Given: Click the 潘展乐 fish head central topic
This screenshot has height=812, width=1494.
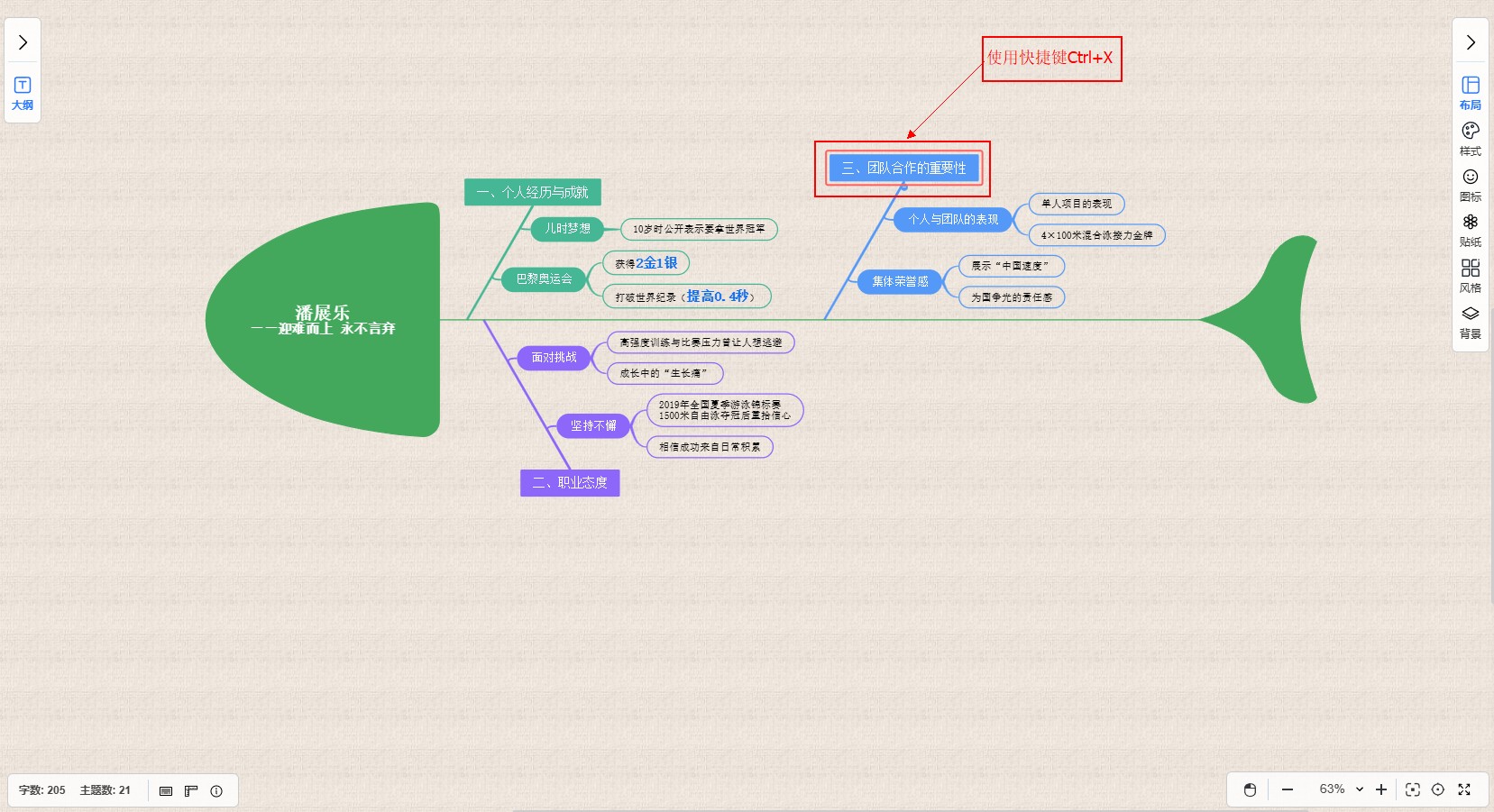Looking at the screenshot, I should (323, 320).
